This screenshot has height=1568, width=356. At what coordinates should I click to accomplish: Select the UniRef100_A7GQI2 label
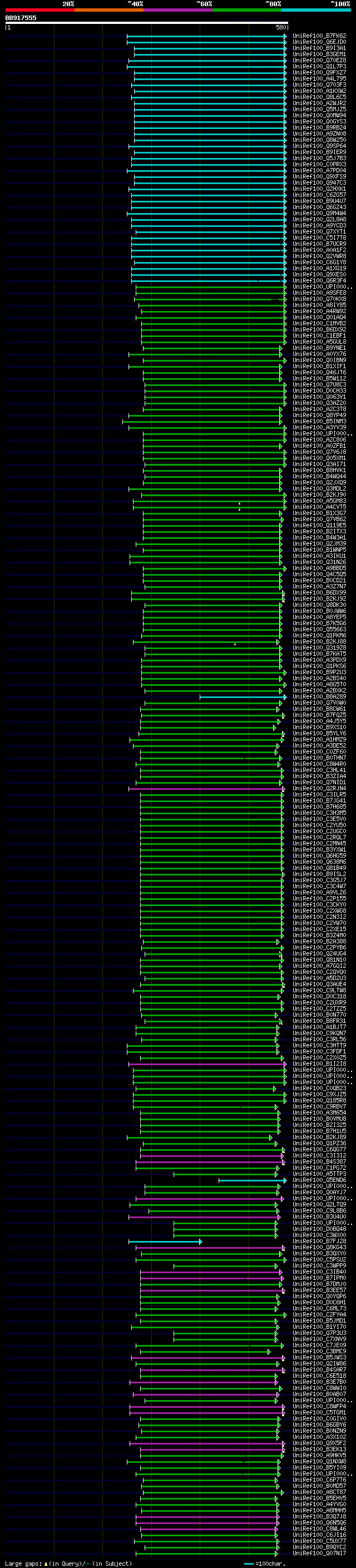(319, 966)
